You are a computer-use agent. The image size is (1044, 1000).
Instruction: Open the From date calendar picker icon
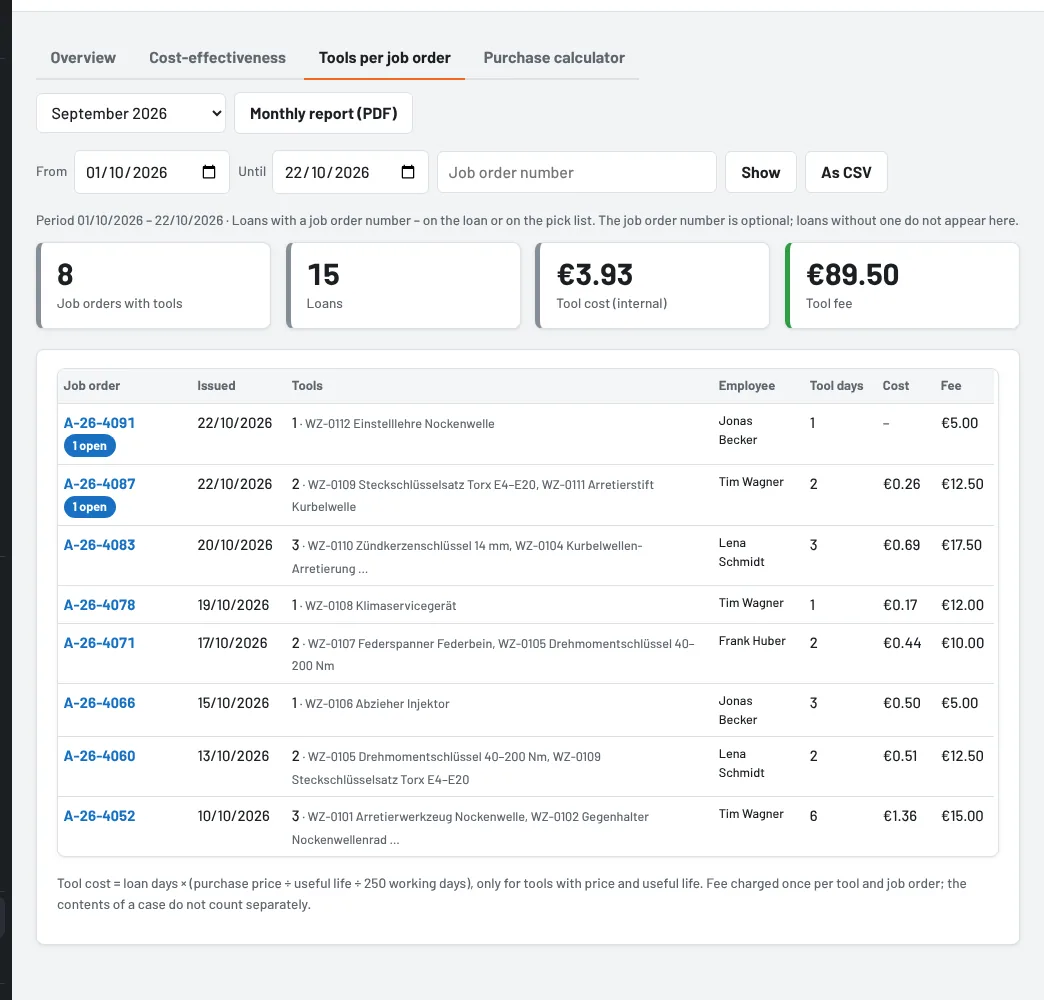(x=209, y=172)
